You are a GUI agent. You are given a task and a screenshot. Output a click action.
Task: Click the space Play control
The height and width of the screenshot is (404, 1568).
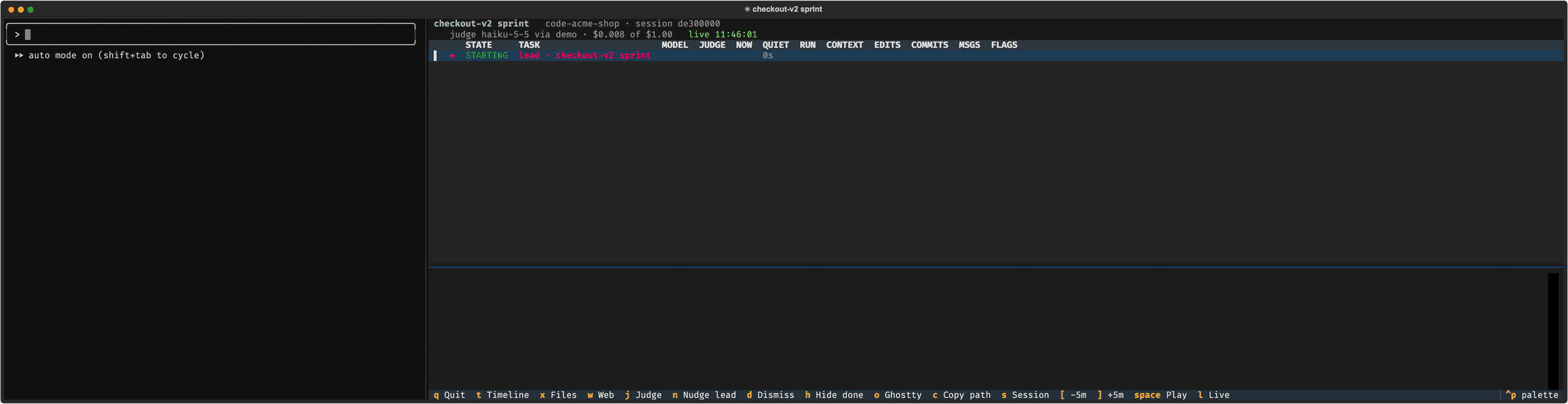click(1160, 395)
